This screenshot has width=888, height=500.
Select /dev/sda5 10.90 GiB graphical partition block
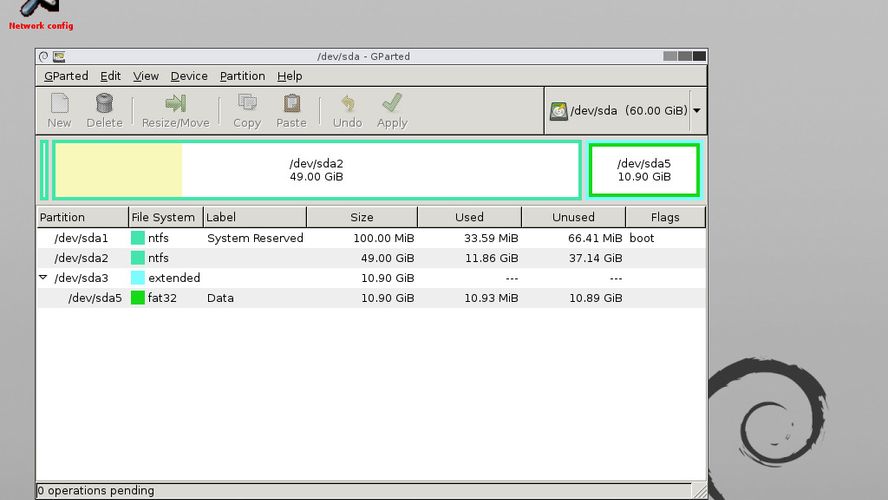[644, 170]
